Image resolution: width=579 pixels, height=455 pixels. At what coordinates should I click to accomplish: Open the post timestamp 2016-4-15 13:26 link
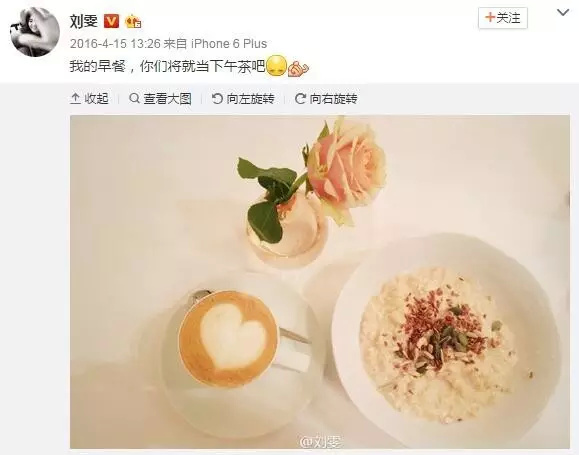(x=115, y=44)
